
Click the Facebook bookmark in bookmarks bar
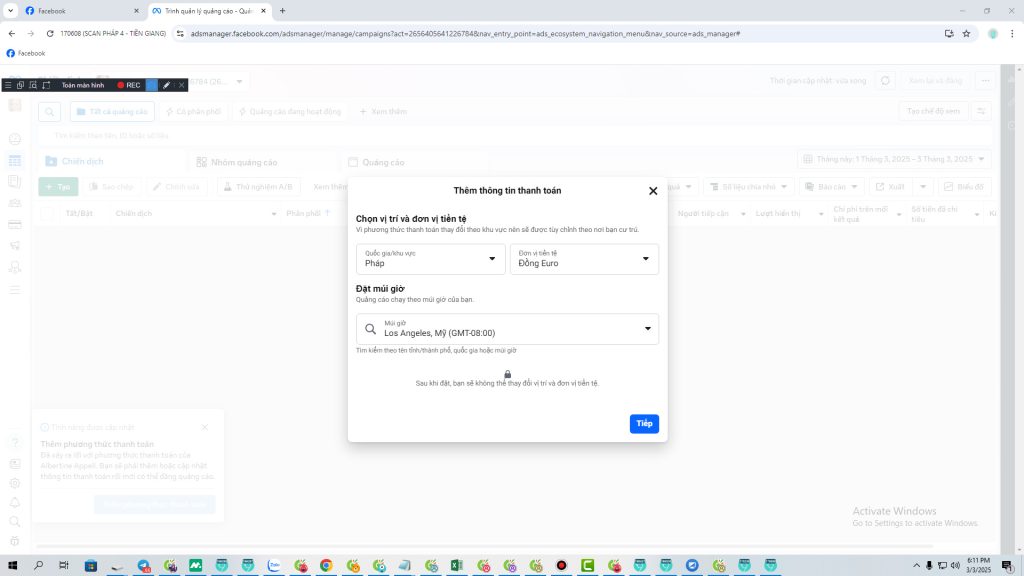[x=26, y=53]
